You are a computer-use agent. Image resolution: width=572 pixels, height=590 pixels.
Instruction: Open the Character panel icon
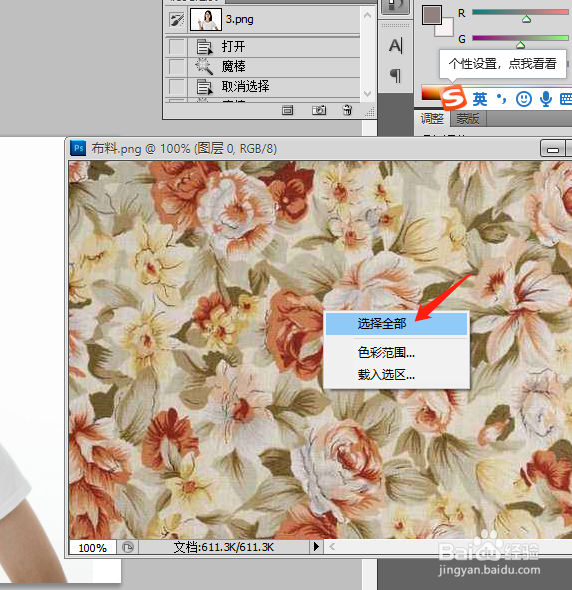(x=396, y=46)
